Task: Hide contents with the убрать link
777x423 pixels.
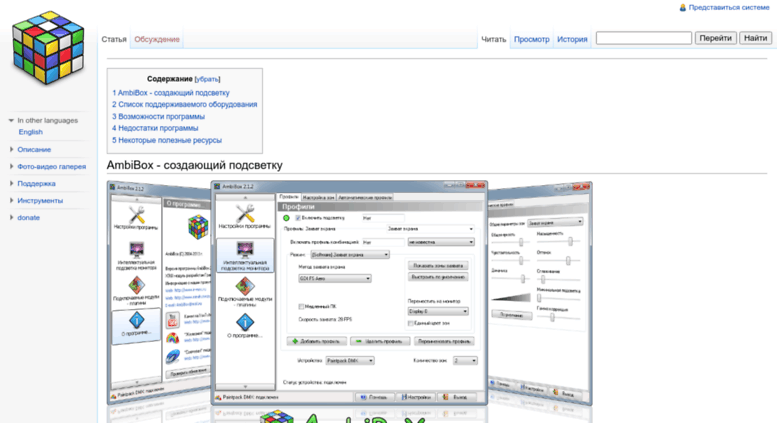Action: point(207,79)
